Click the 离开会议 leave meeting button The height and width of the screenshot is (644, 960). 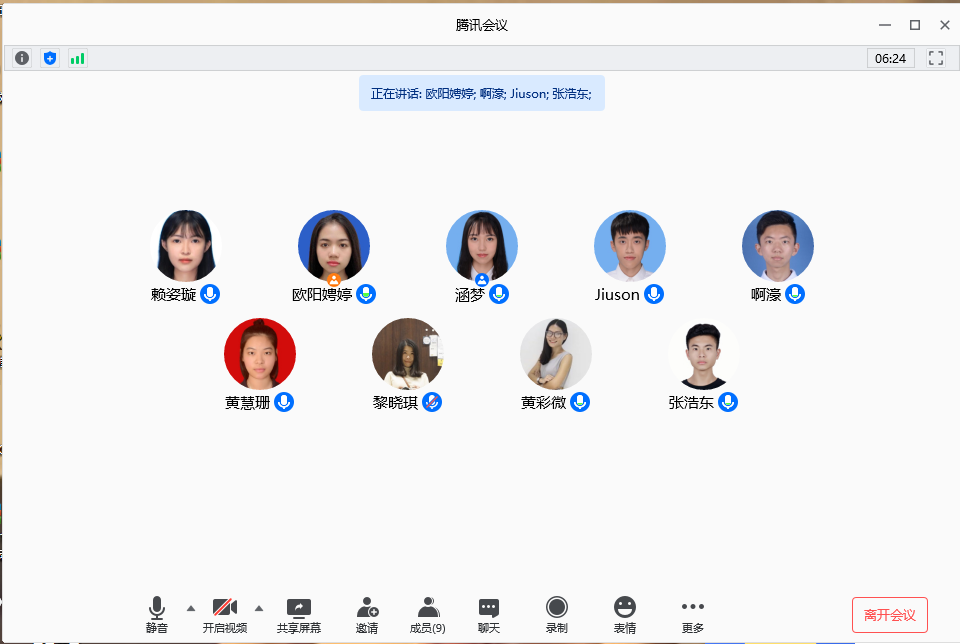890,615
